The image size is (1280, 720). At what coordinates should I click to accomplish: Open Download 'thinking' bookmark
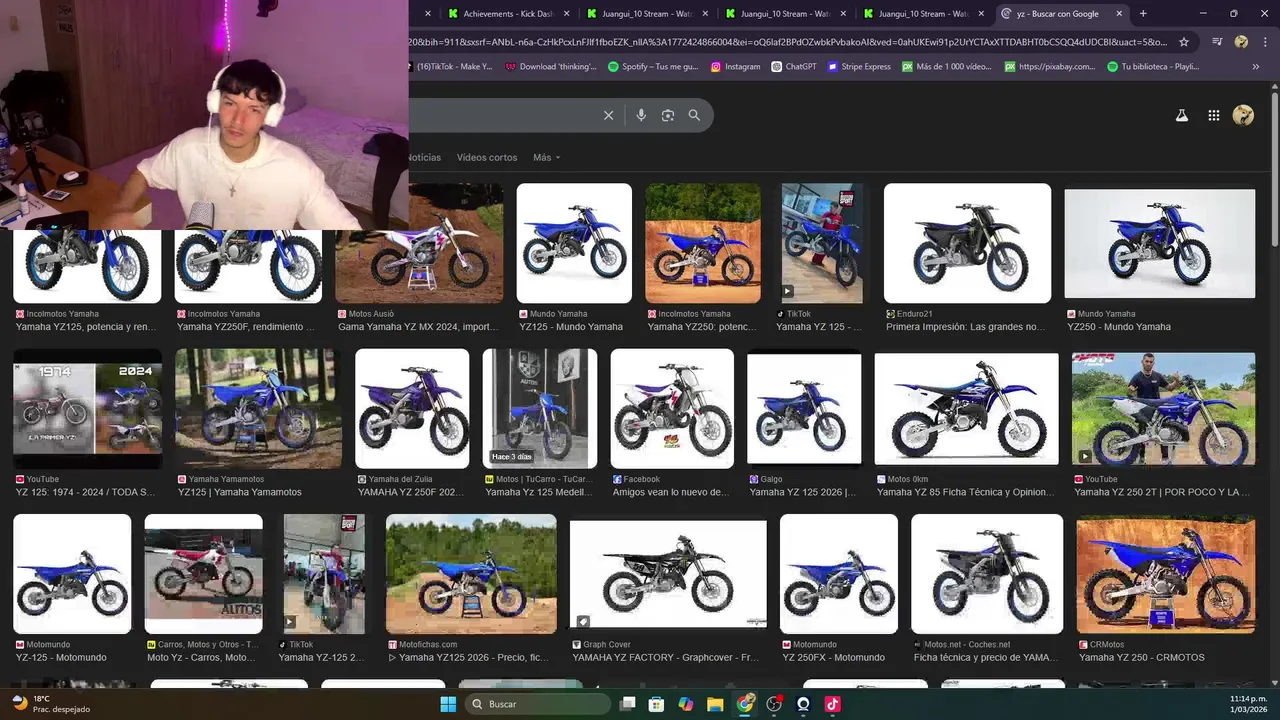point(551,67)
